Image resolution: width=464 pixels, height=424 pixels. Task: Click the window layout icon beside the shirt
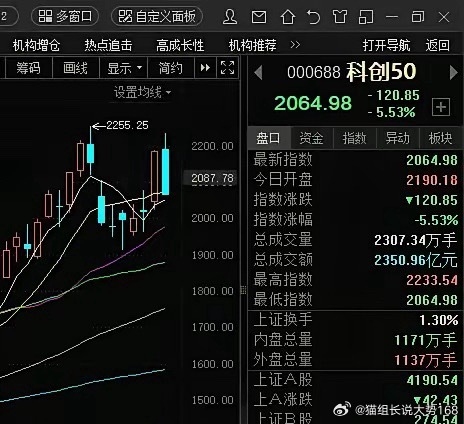click(x=366, y=17)
